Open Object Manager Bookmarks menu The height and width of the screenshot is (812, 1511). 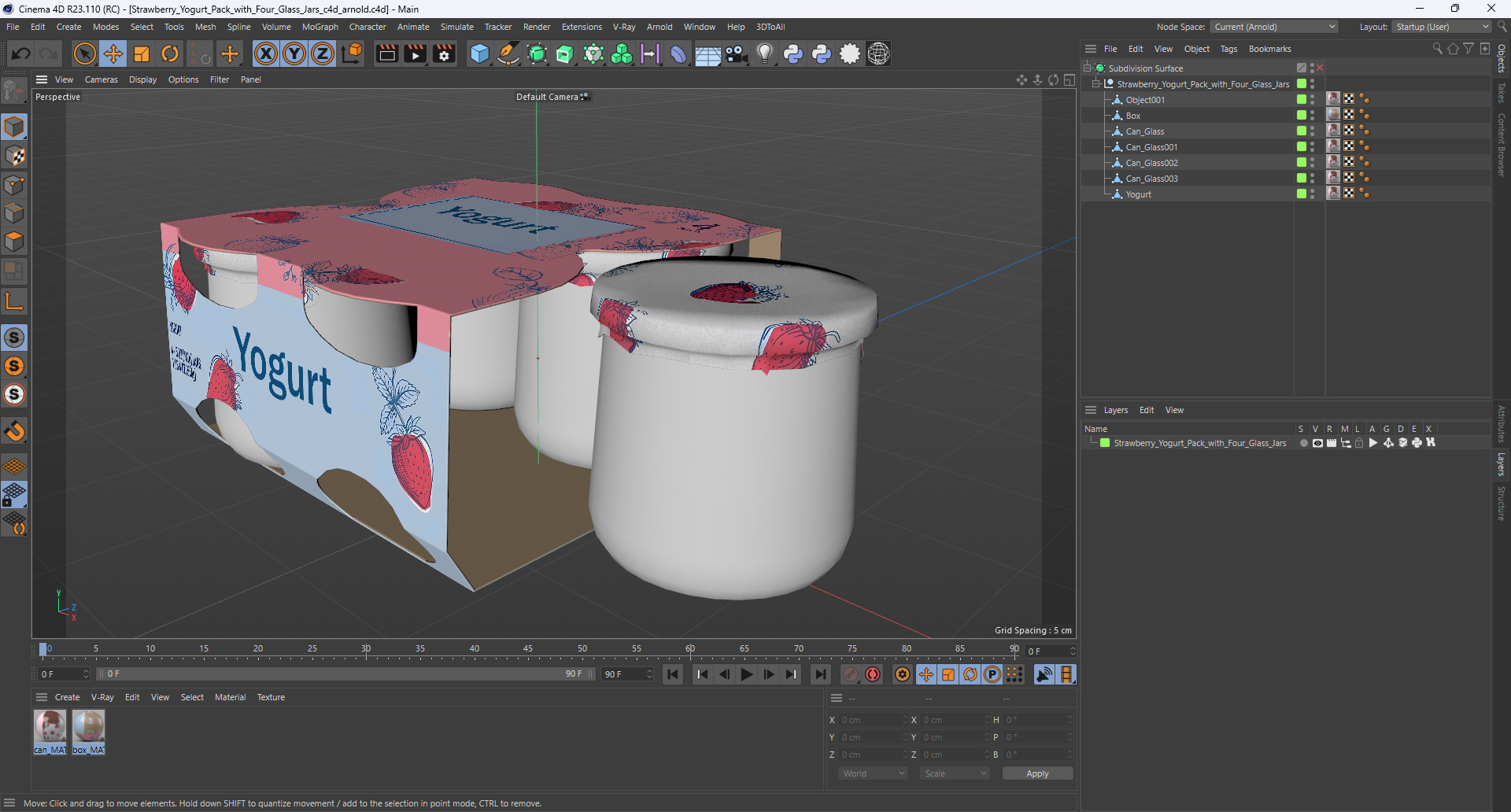pos(1269,49)
